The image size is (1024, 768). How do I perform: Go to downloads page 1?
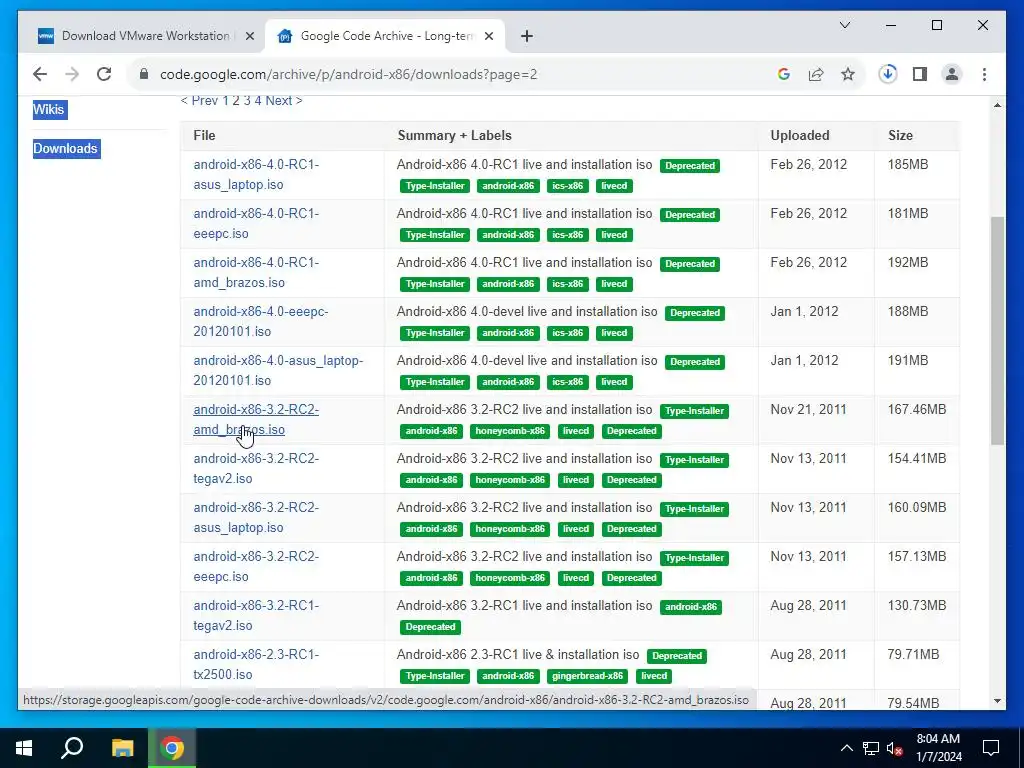click(x=226, y=101)
